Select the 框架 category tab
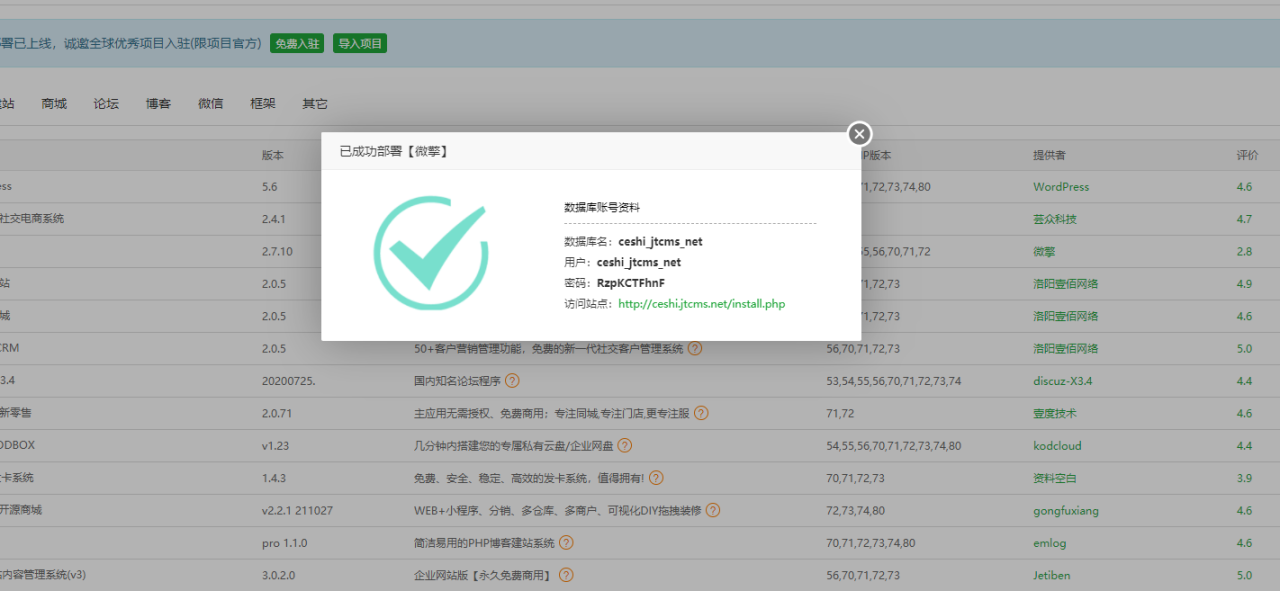Image resolution: width=1280 pixels, height=591 pixels. click(263, 104)
